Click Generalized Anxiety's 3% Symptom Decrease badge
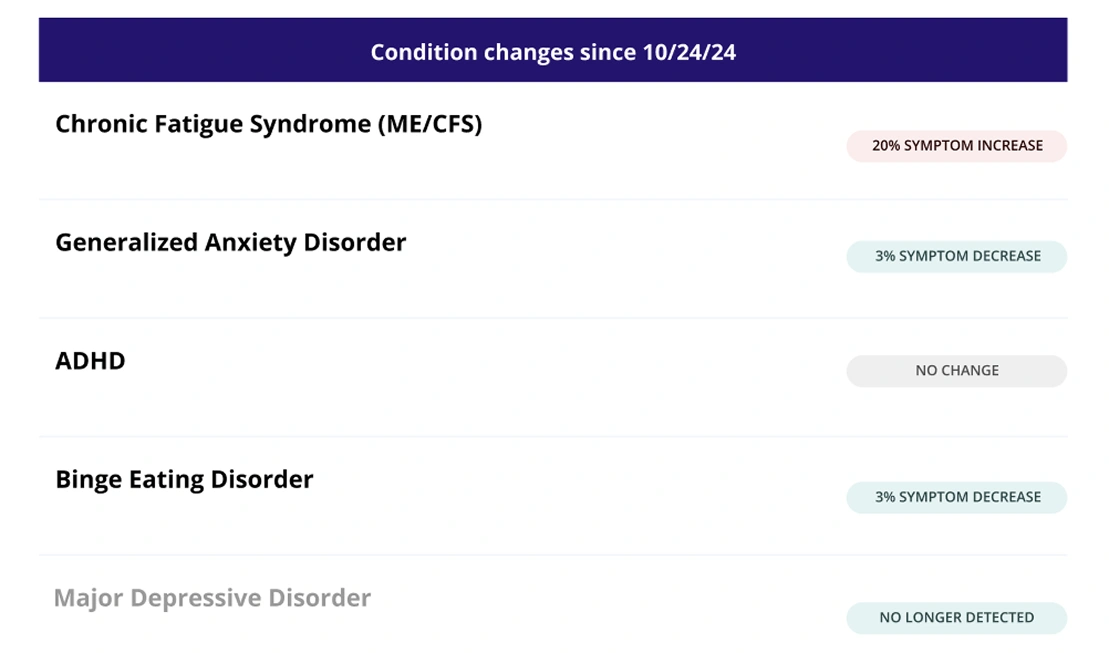 [956, 256]
